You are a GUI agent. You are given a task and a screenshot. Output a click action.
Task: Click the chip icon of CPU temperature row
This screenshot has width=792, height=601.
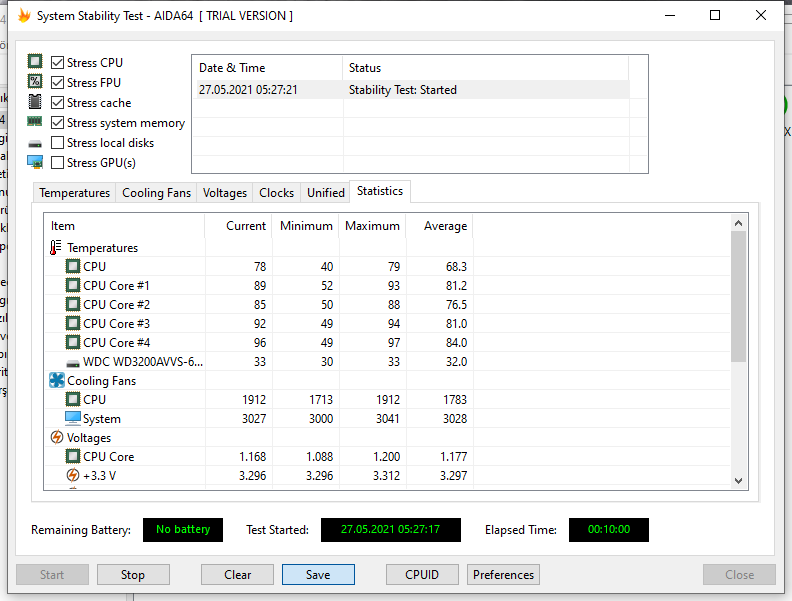pyautogui.click(x=73, y=266)
